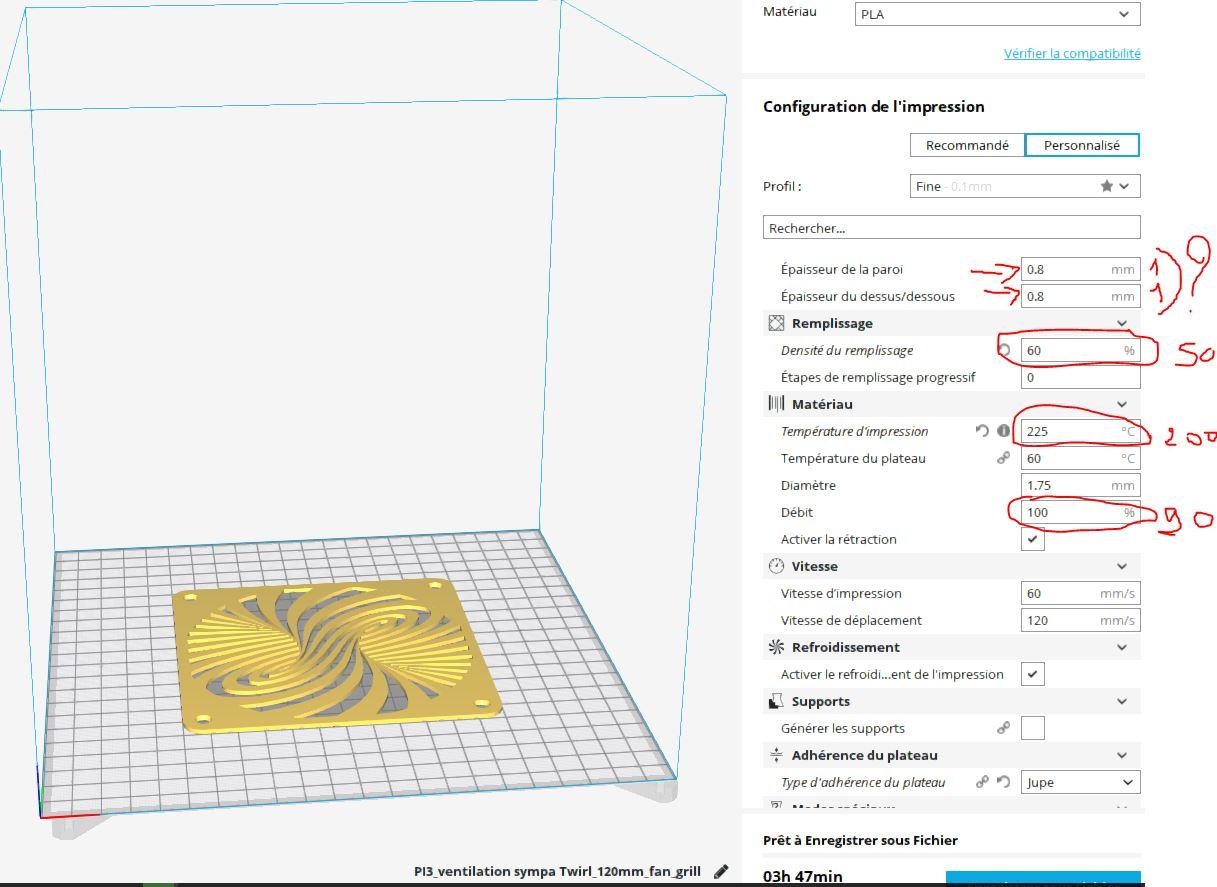Click the Supports section icon

(x=776, y=701)
